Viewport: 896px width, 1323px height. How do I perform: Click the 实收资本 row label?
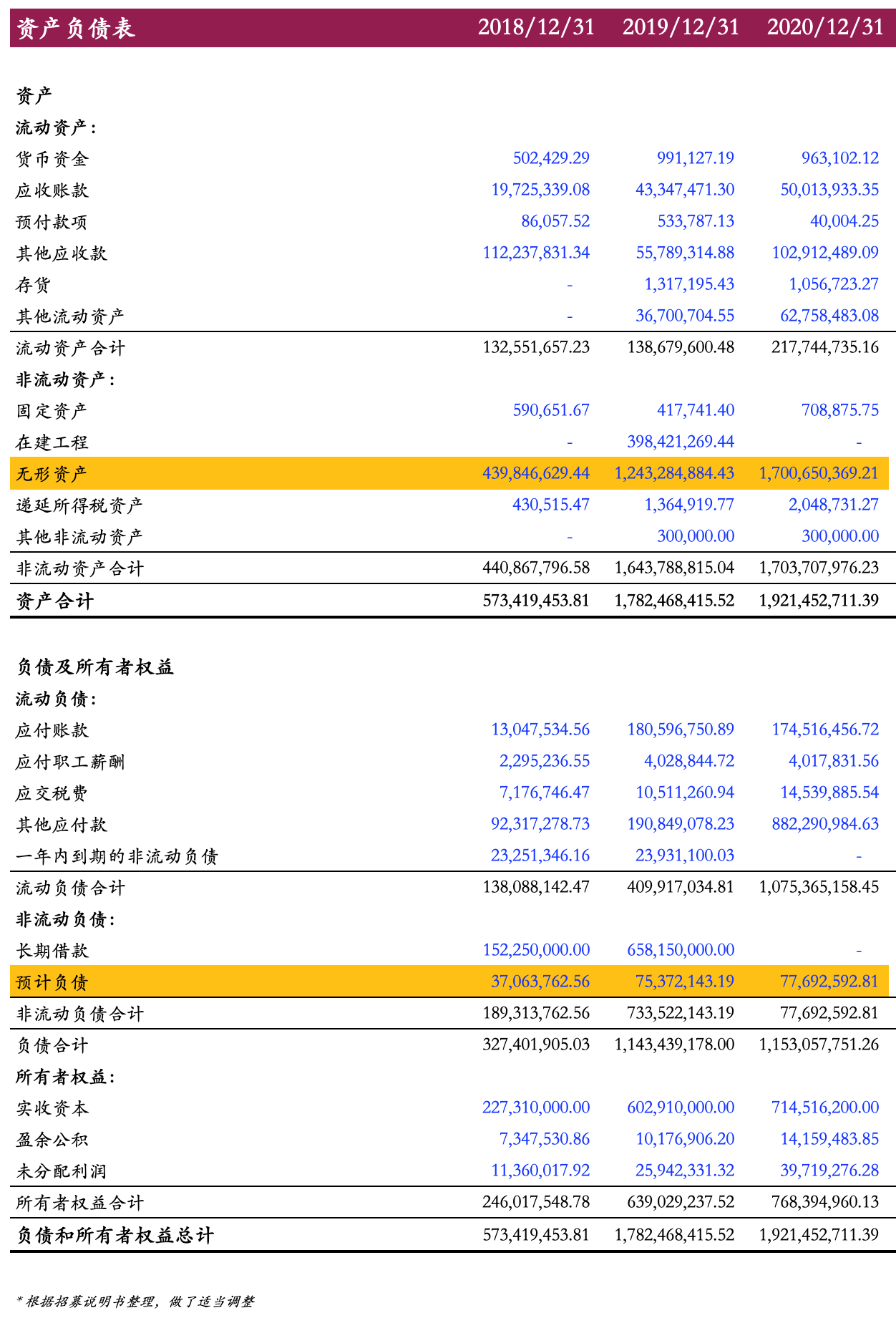pos(52,1108)
